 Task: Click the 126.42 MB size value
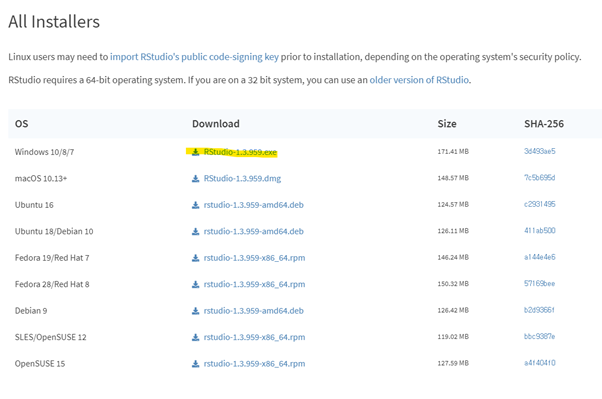pyautogui.click(x=453, y=310)
